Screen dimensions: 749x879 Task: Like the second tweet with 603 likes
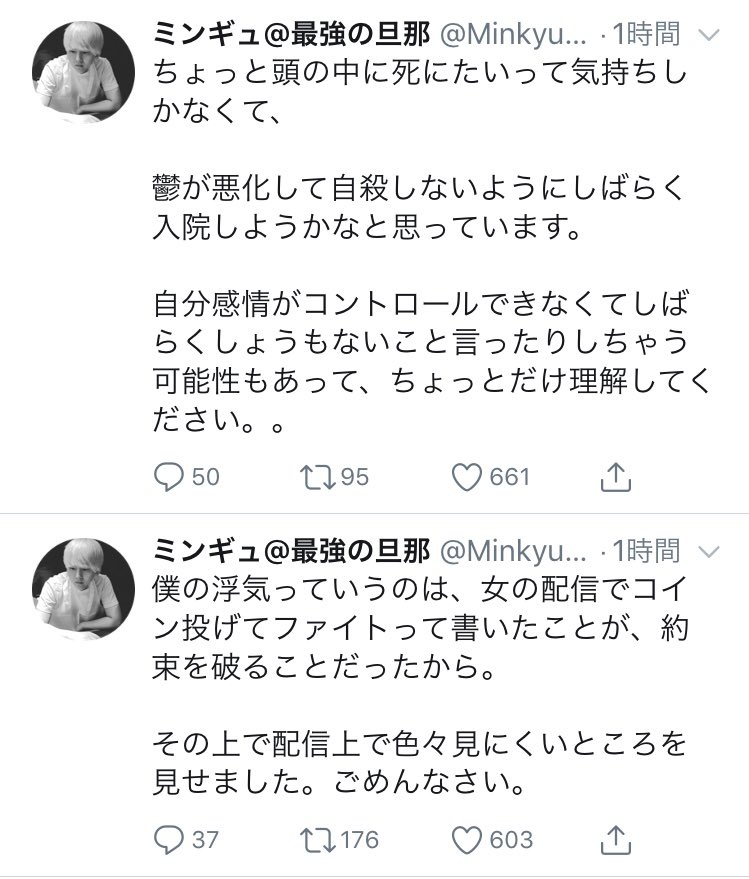(467, 838)
